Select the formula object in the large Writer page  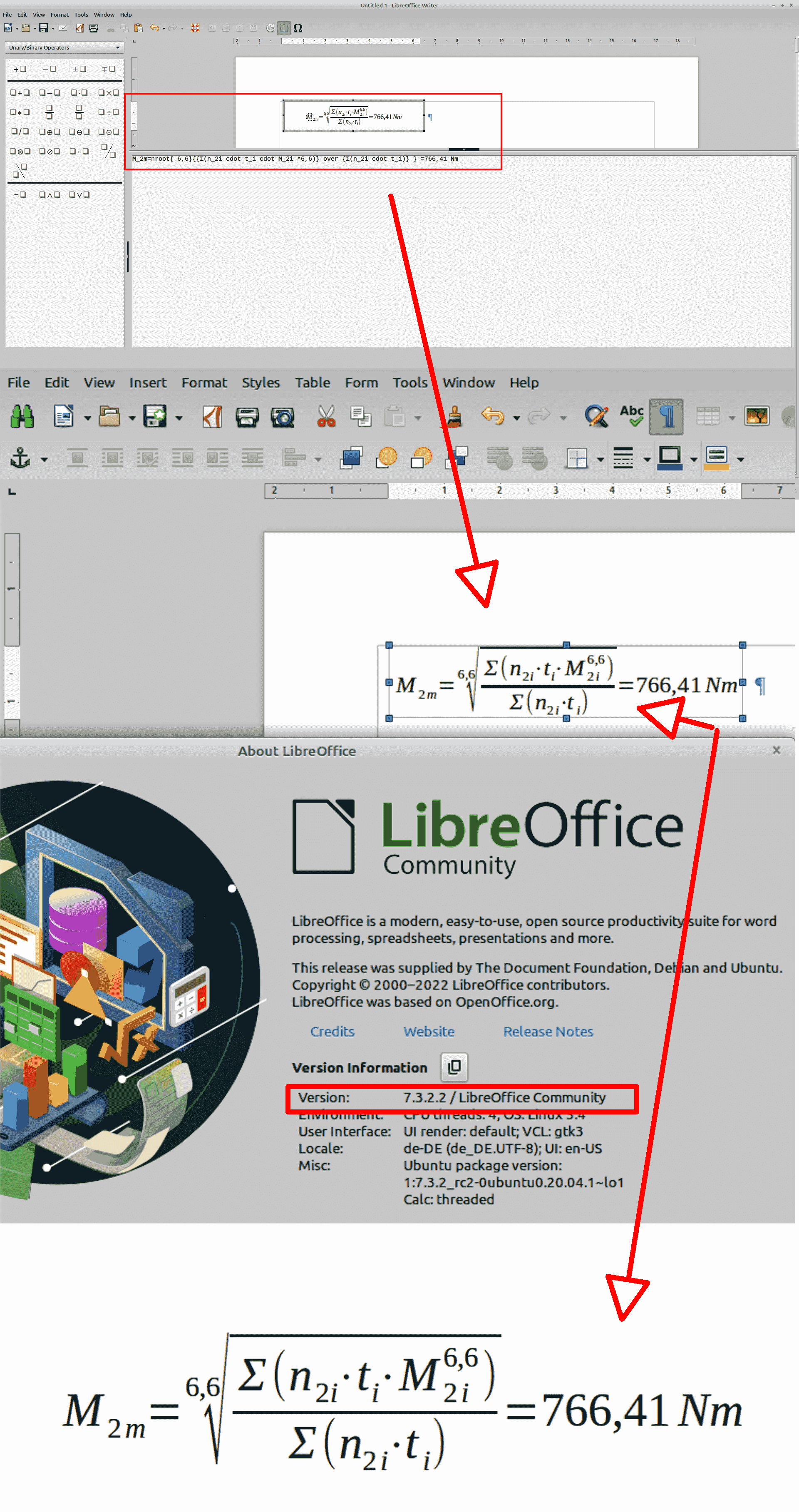coord(566,682)
